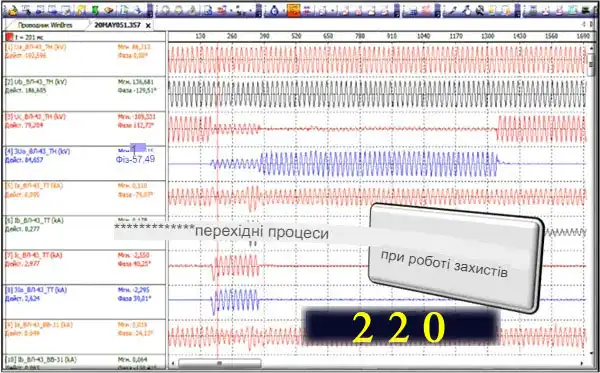Select channel [2] Ub_ВЛ-43_ТН (kV)

tap(36, 82)
